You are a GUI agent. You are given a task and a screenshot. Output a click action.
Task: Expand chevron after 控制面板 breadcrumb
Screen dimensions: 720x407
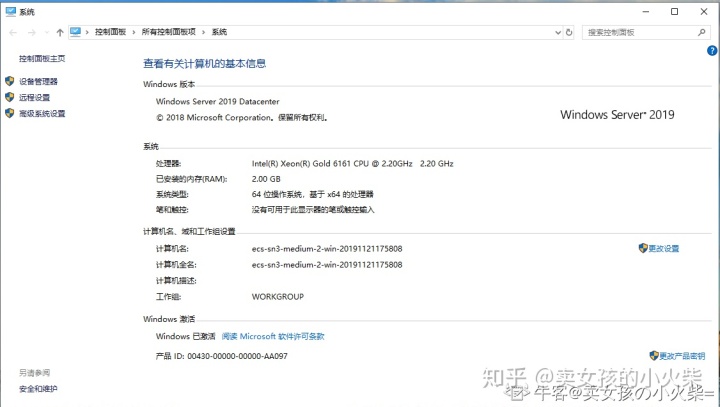click(x=134, y=32)
